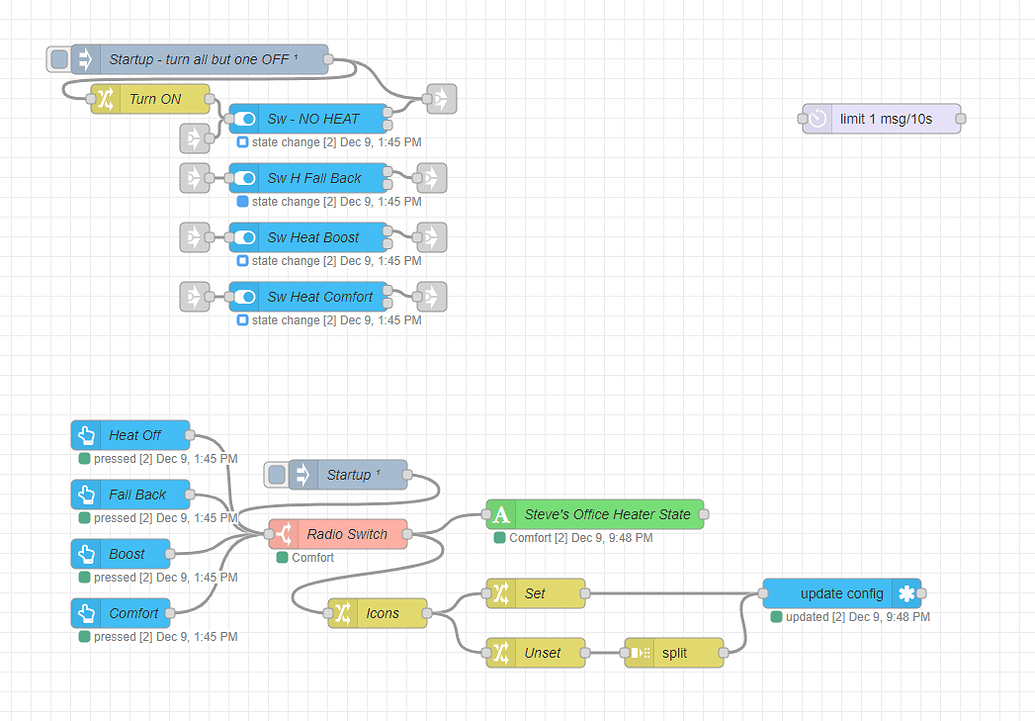Click the change icon on the 'Set' node
Viewport: 1035px width, 721px height.
pos(501,594)
